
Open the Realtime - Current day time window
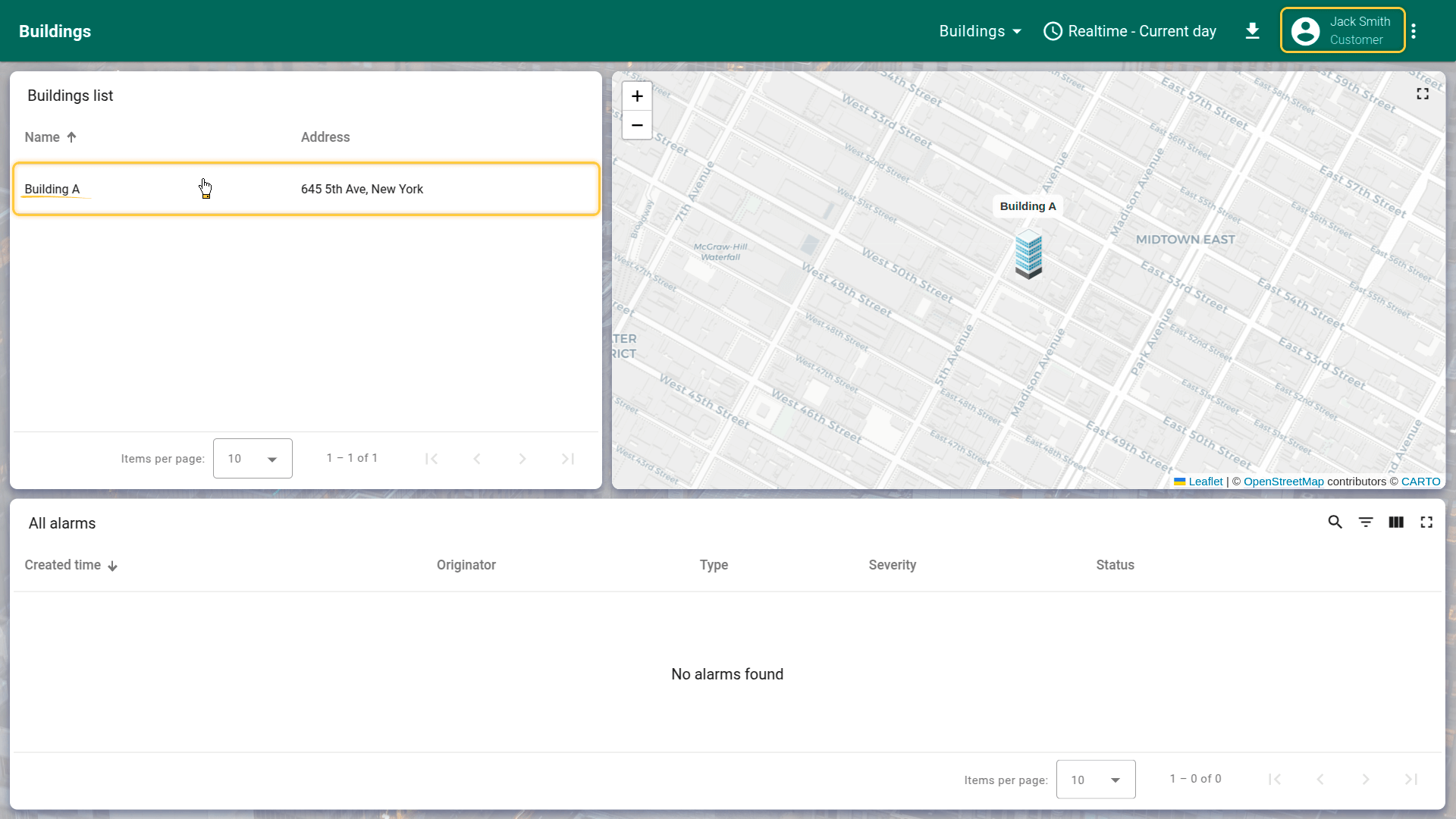[x=1130, y=31]
